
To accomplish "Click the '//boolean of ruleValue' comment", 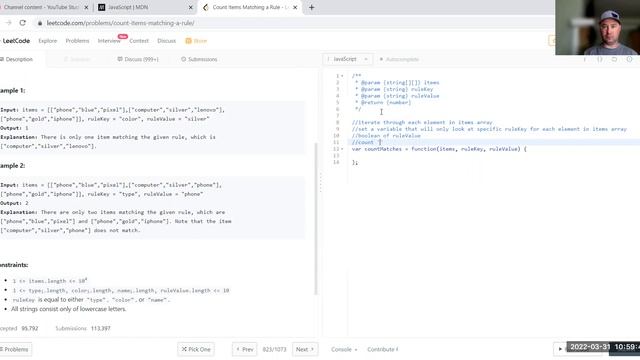I will tap(386, 136).
